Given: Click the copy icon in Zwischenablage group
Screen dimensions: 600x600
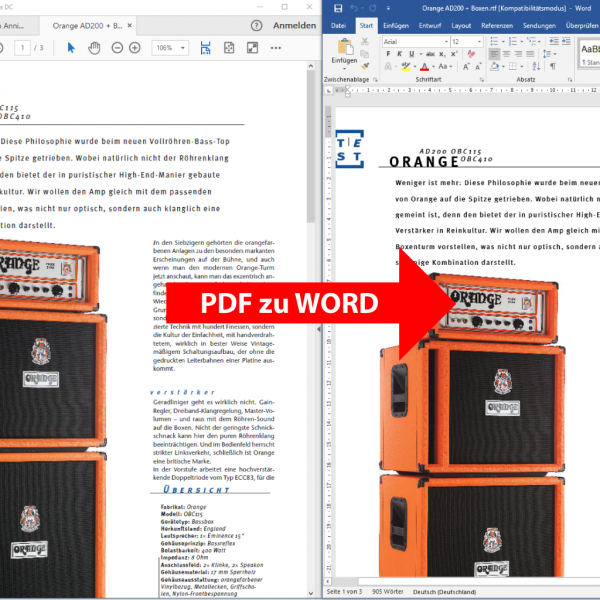Looking at the screenshot, I should point(365,54).
